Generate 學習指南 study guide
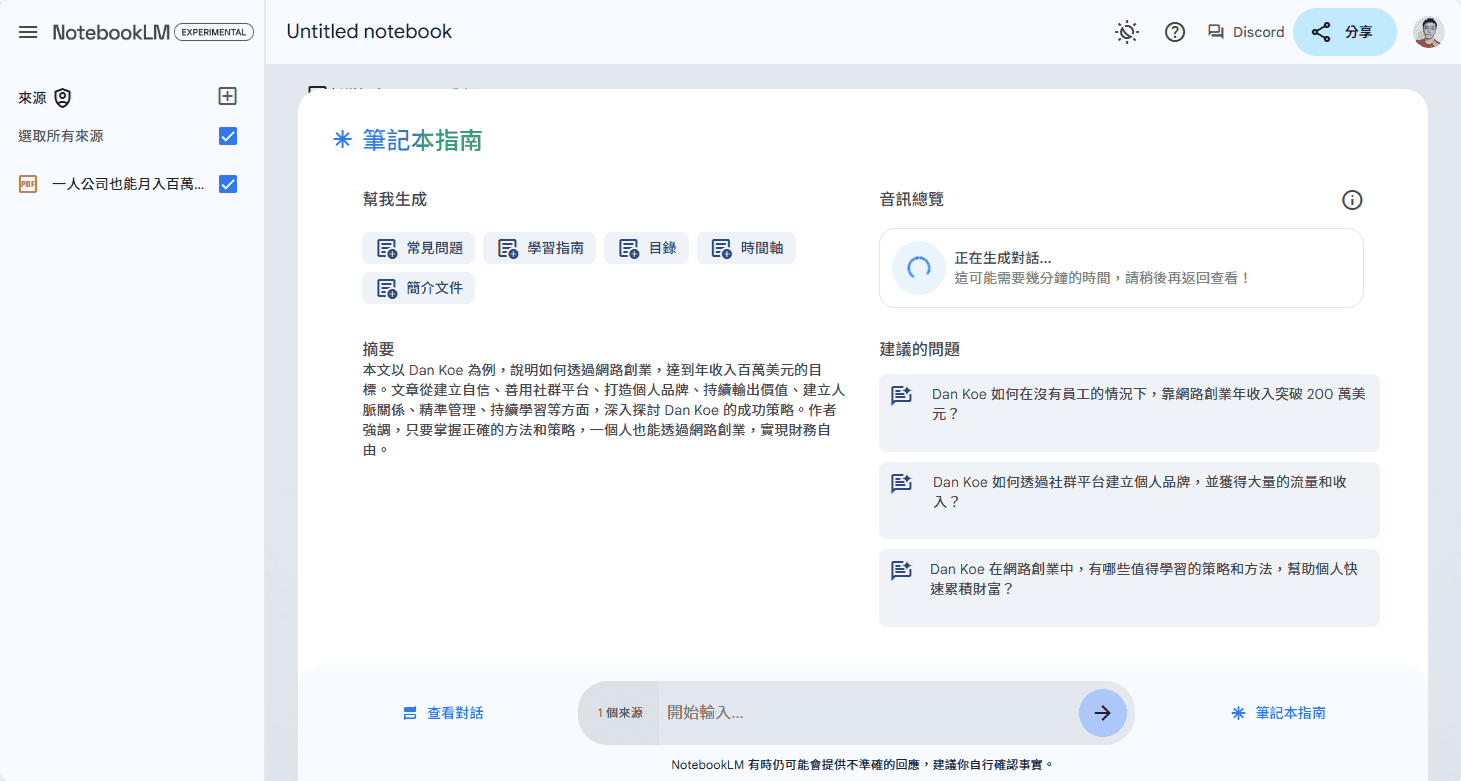Viewport: 1461px width, 781px height. (540, 248)
